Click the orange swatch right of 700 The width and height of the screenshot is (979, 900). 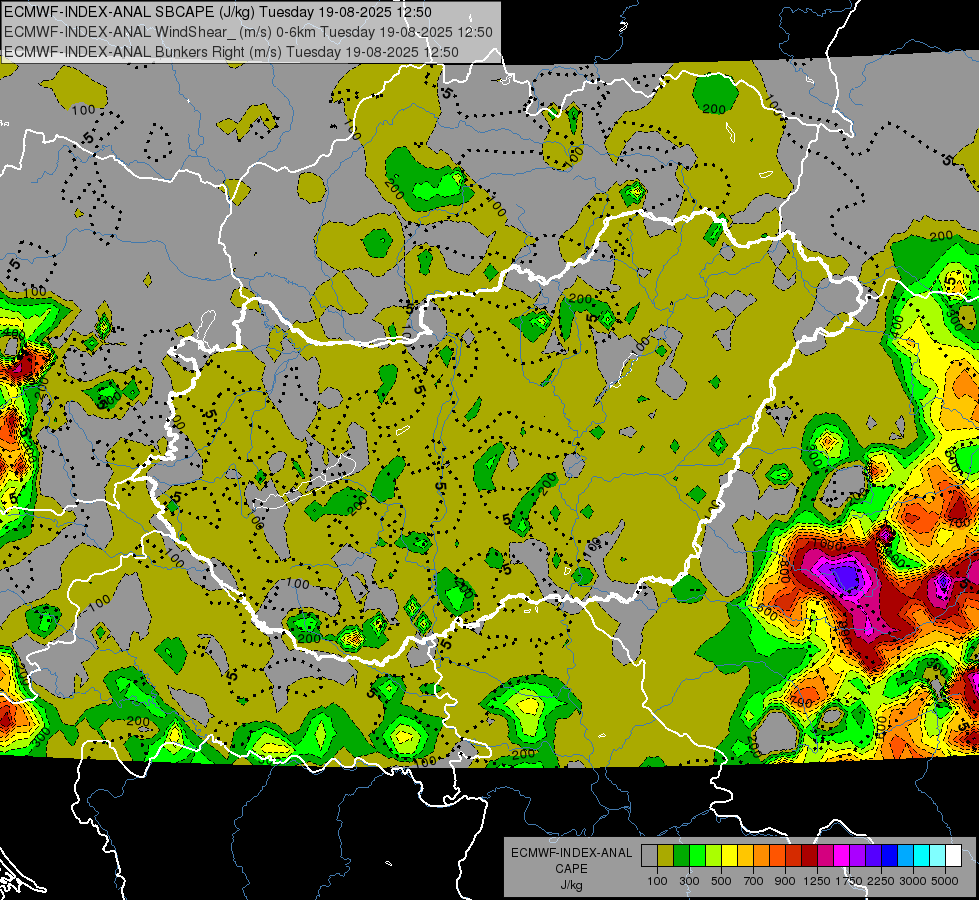761,856
